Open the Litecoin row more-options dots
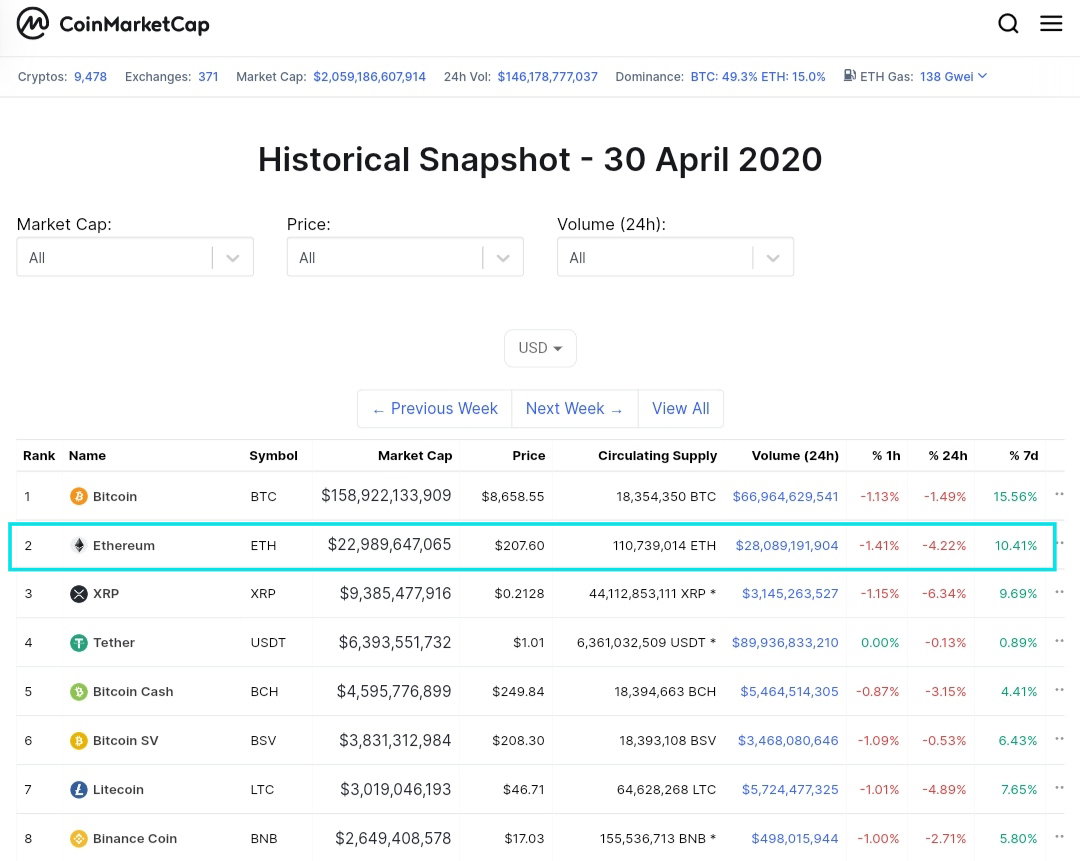 (x=1059, y=787)
